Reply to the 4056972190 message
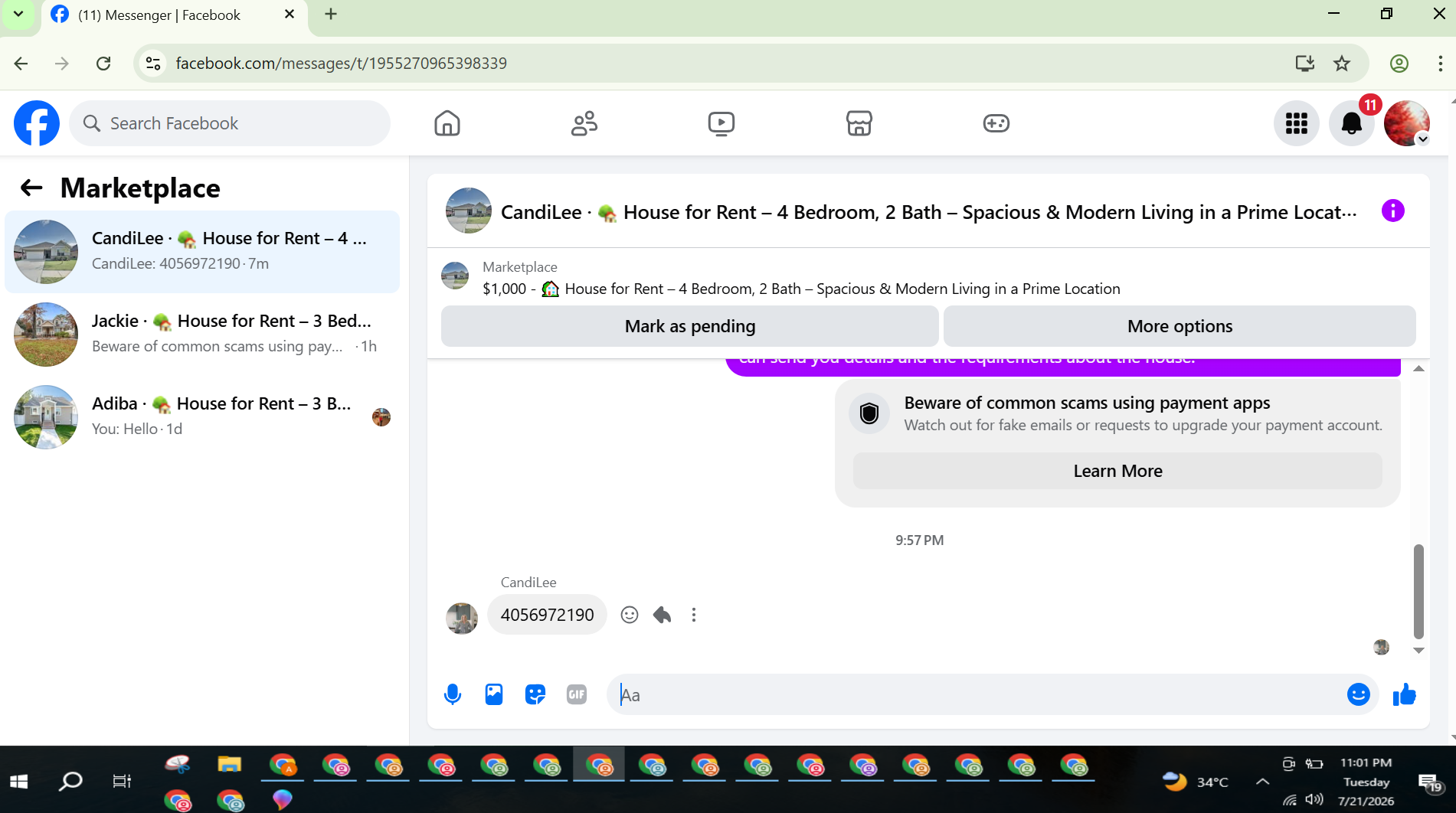 pyautogui.click(x=663, y=615)
